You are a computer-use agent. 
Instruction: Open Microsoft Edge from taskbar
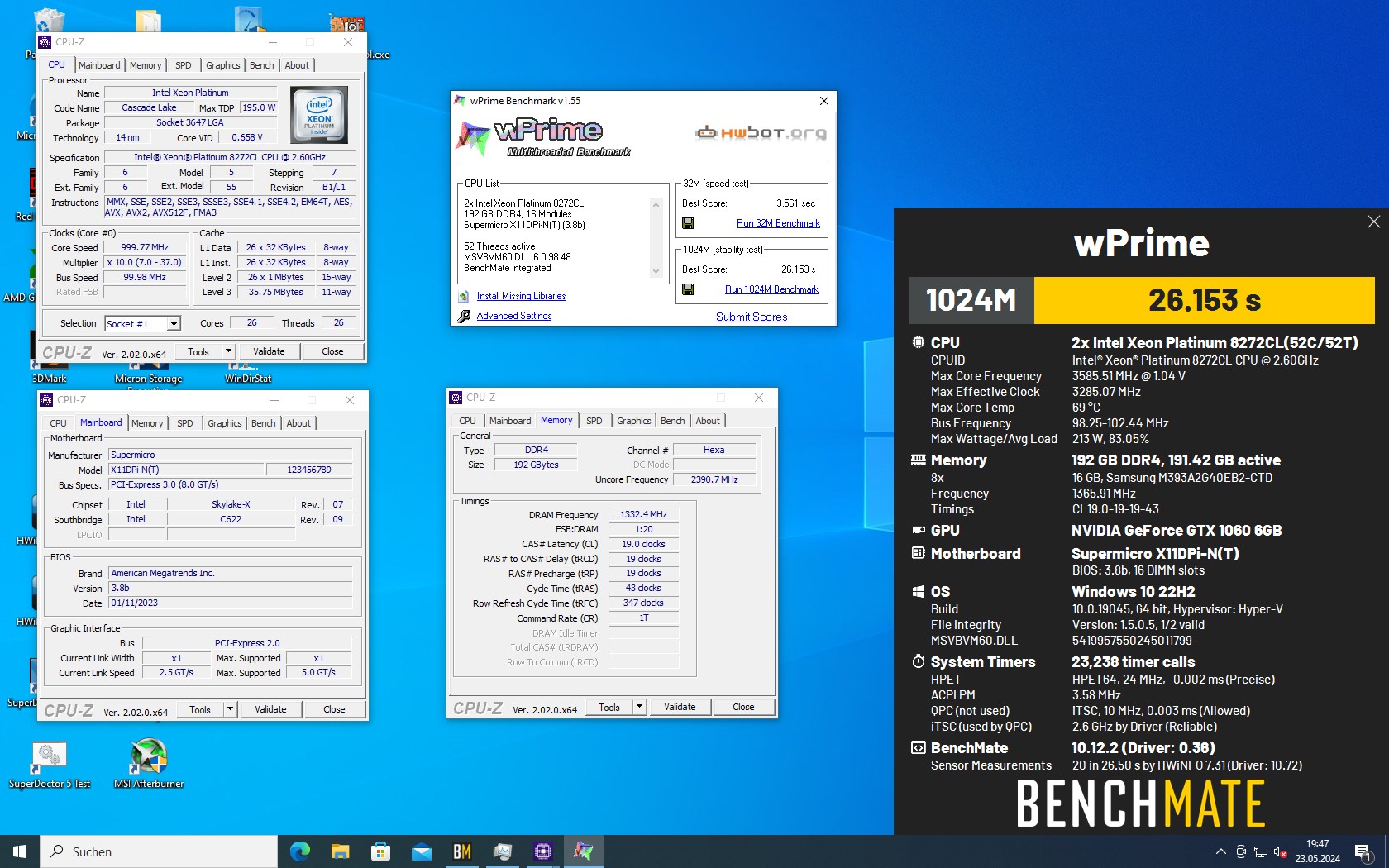point(299,851)
